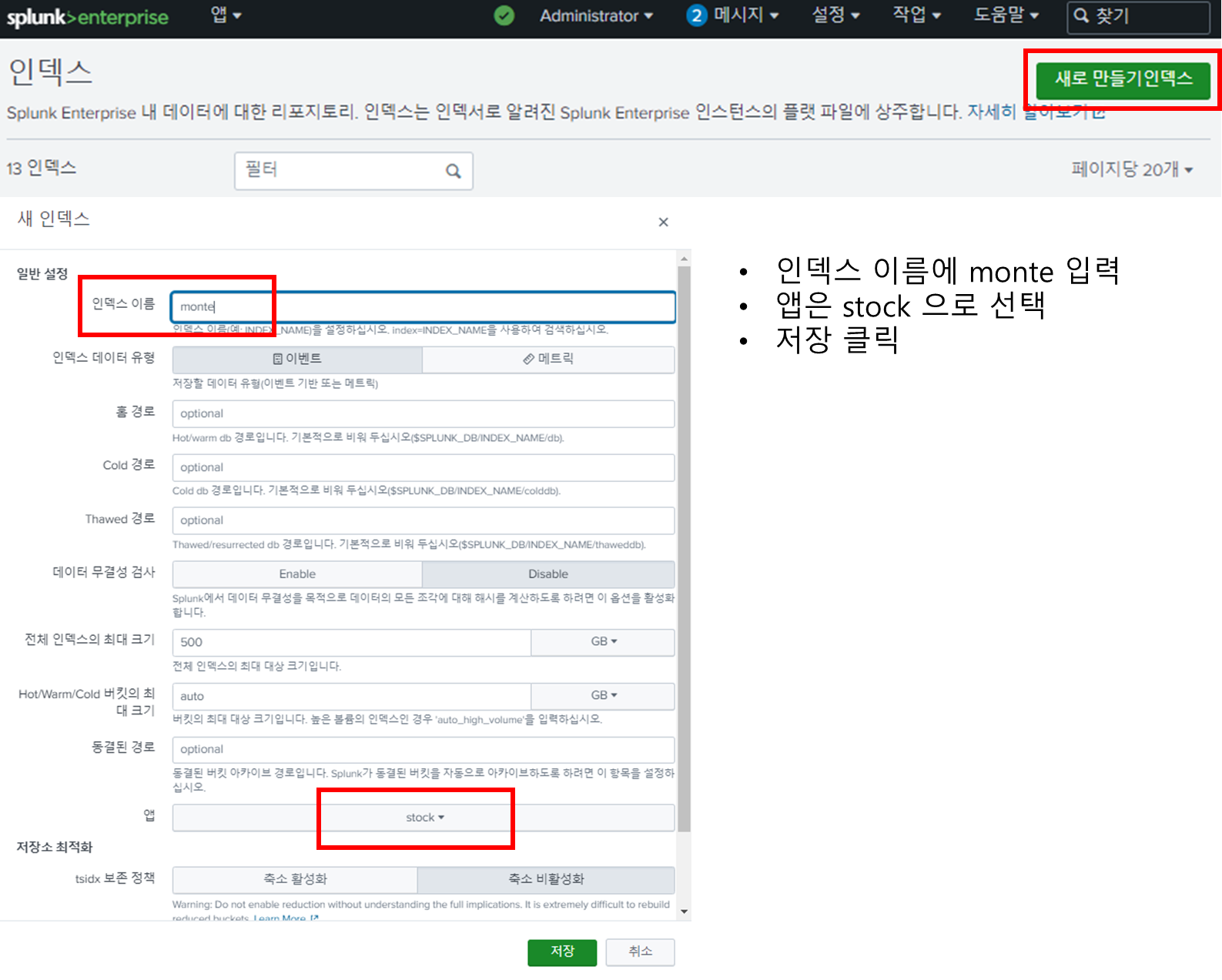Click the magnifier icon in the 찾기 box
The image size is (1222, 980).
[1082, 16]
